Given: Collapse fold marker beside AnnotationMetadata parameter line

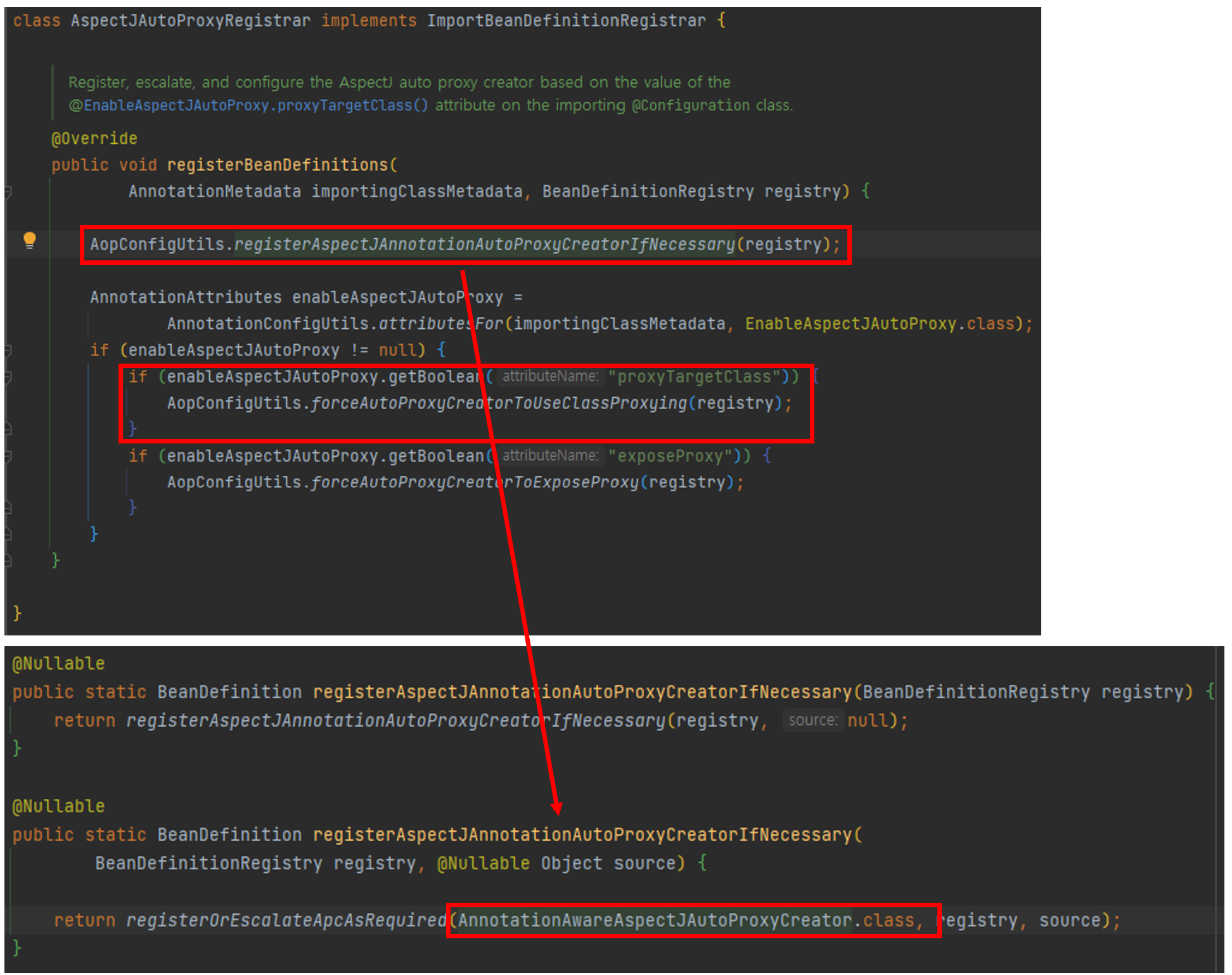Looking at the screenshot, I should (8, 191).
